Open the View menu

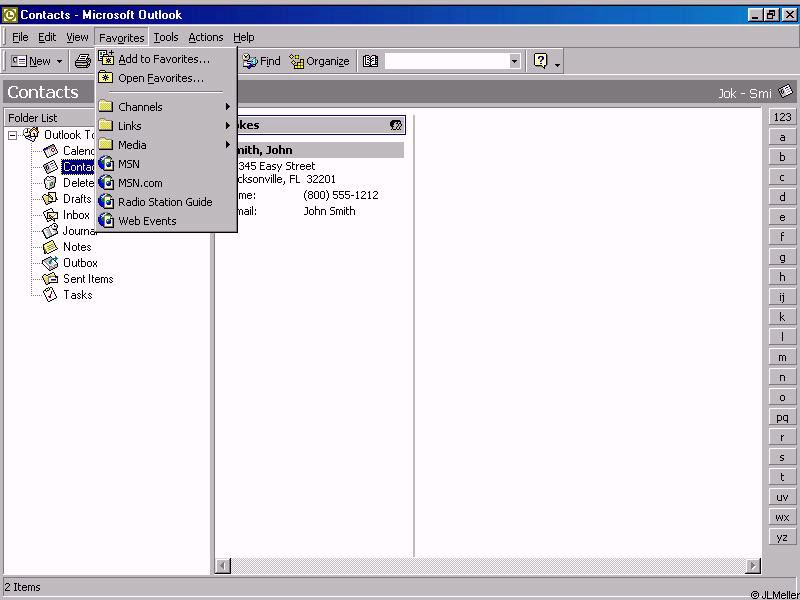[77, 37]
